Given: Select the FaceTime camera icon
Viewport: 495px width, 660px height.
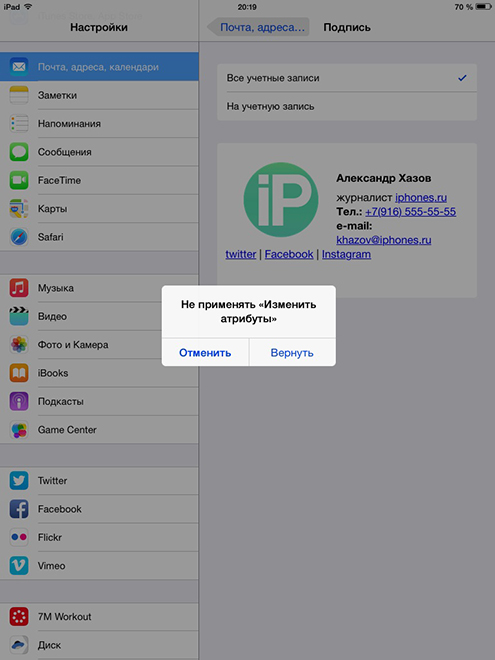Looking at the screenshot, I should (x=19, y=180).
